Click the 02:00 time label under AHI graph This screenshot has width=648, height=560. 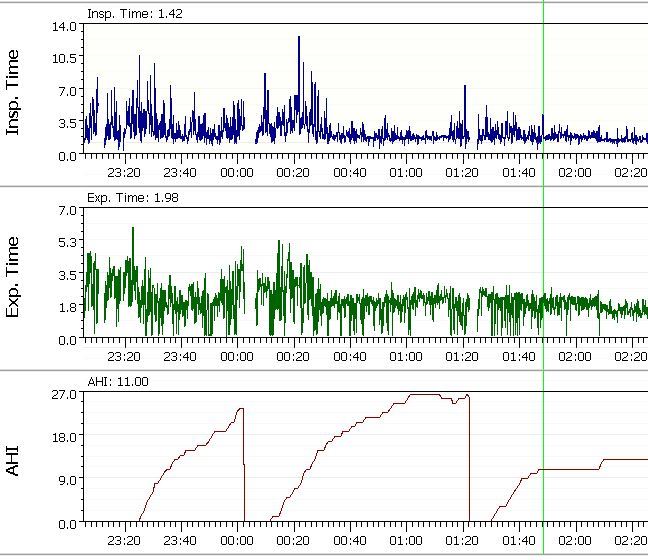[574, 540]
